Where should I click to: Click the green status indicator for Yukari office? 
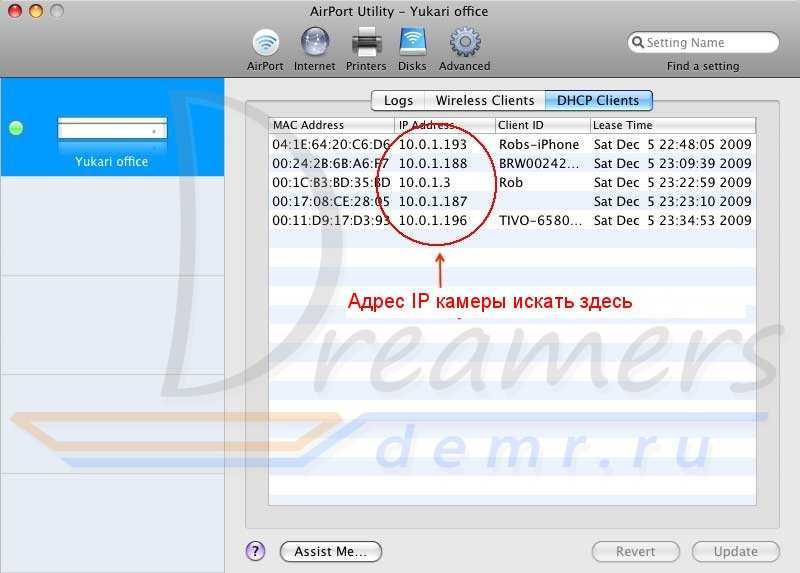16,128
